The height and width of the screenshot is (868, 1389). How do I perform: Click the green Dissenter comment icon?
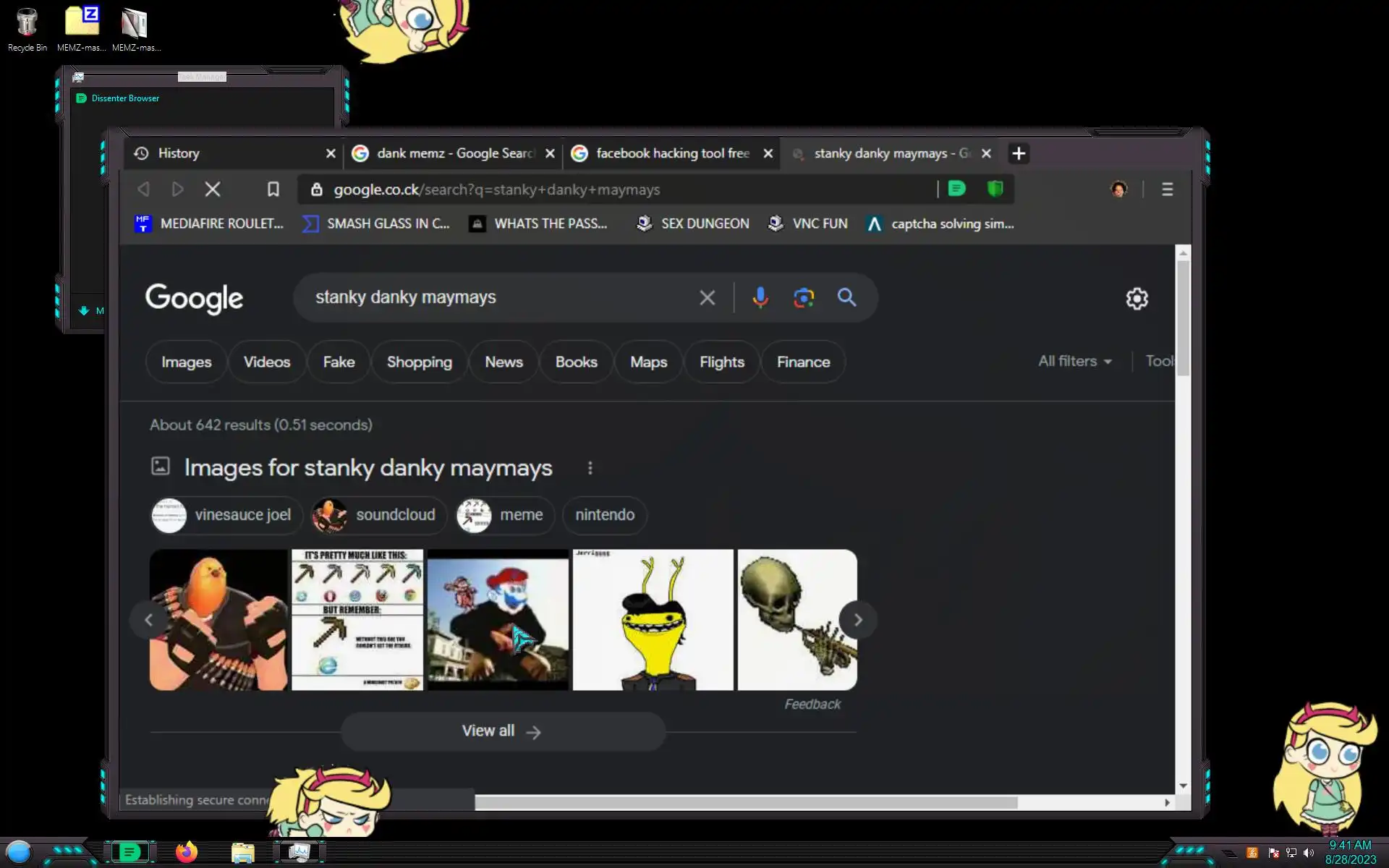click(x=956, y=190)
